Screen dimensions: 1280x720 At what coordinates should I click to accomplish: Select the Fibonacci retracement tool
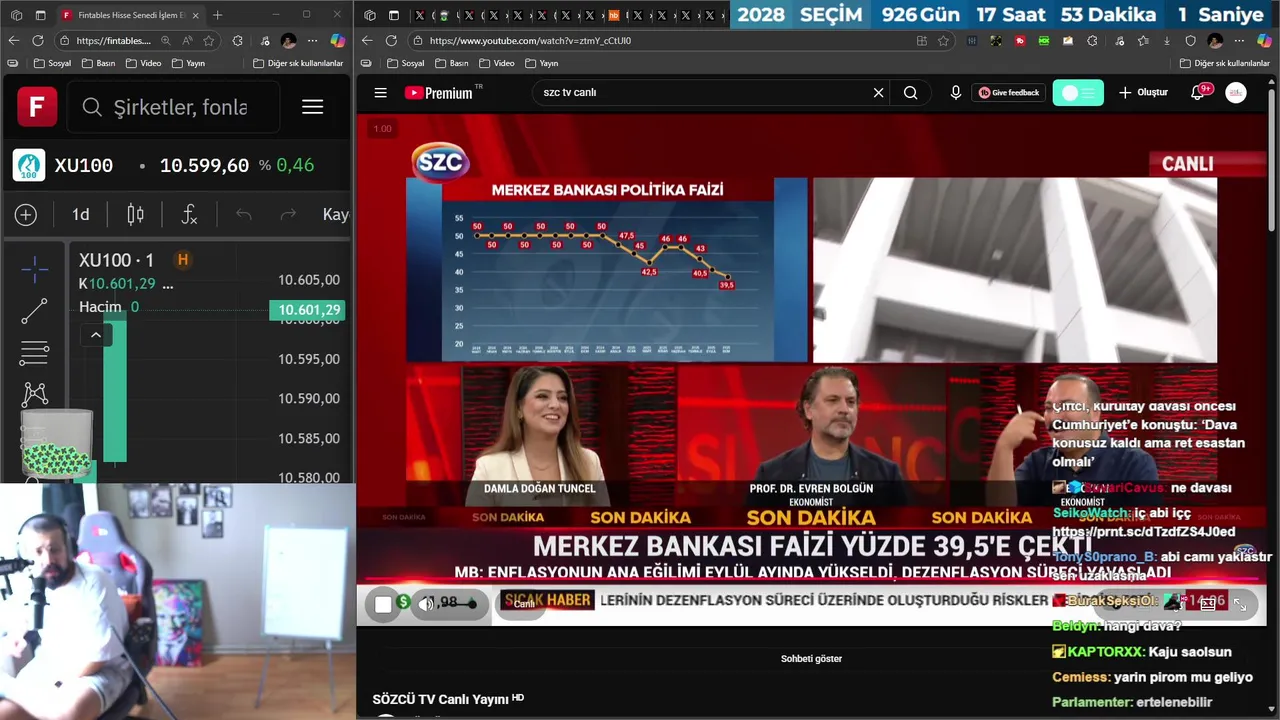35,353
